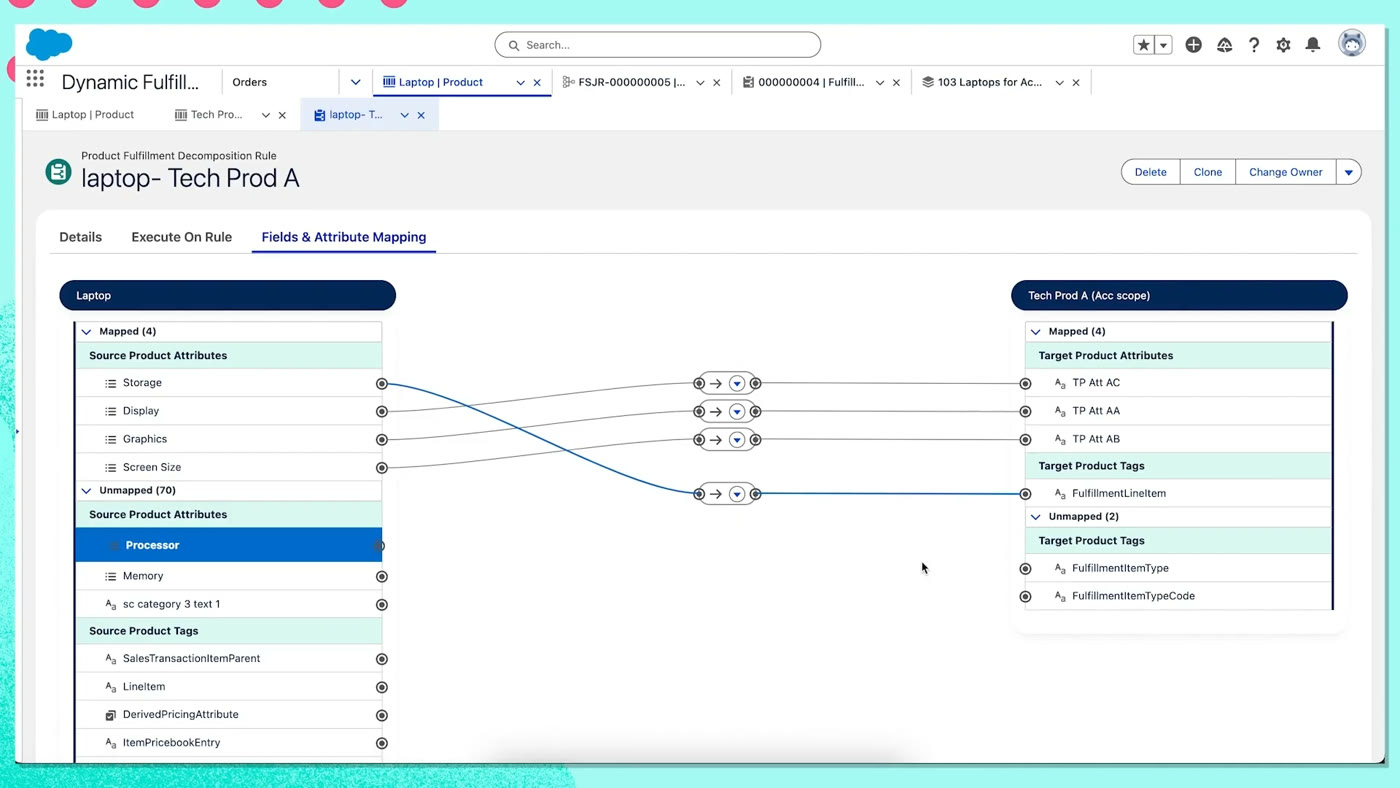Open more actions dropdown next to Change Owner
Screen dimensions: 1400x788
1348,172
